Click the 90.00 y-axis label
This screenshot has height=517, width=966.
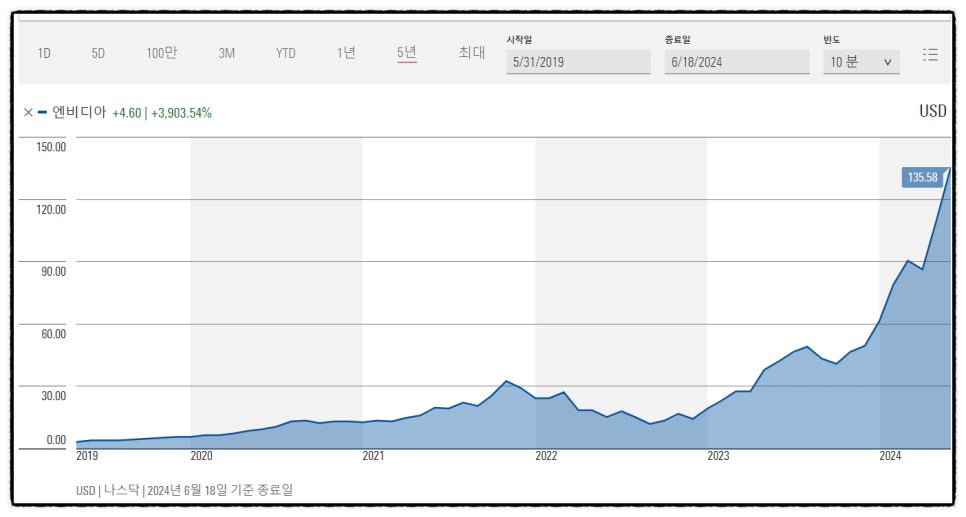click(x=54, y=272)
